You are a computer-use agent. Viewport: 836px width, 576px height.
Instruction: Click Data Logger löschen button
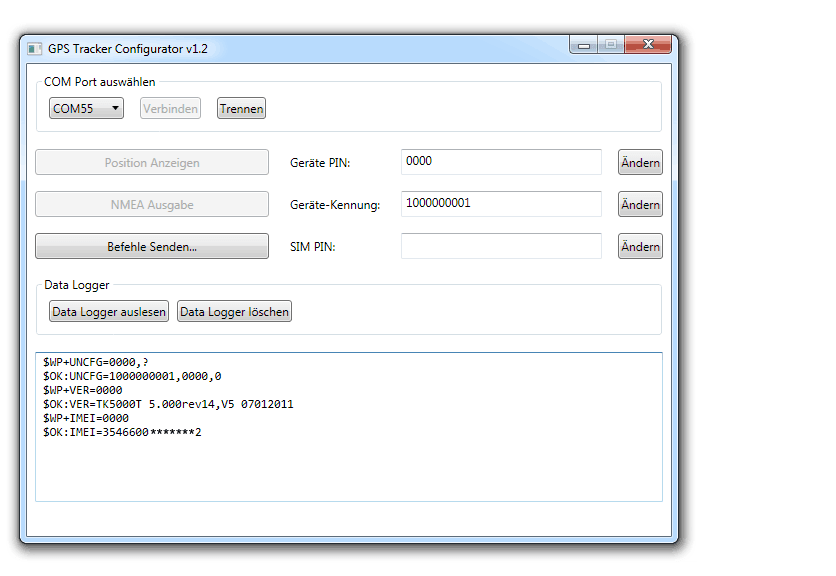coord(234,311)
